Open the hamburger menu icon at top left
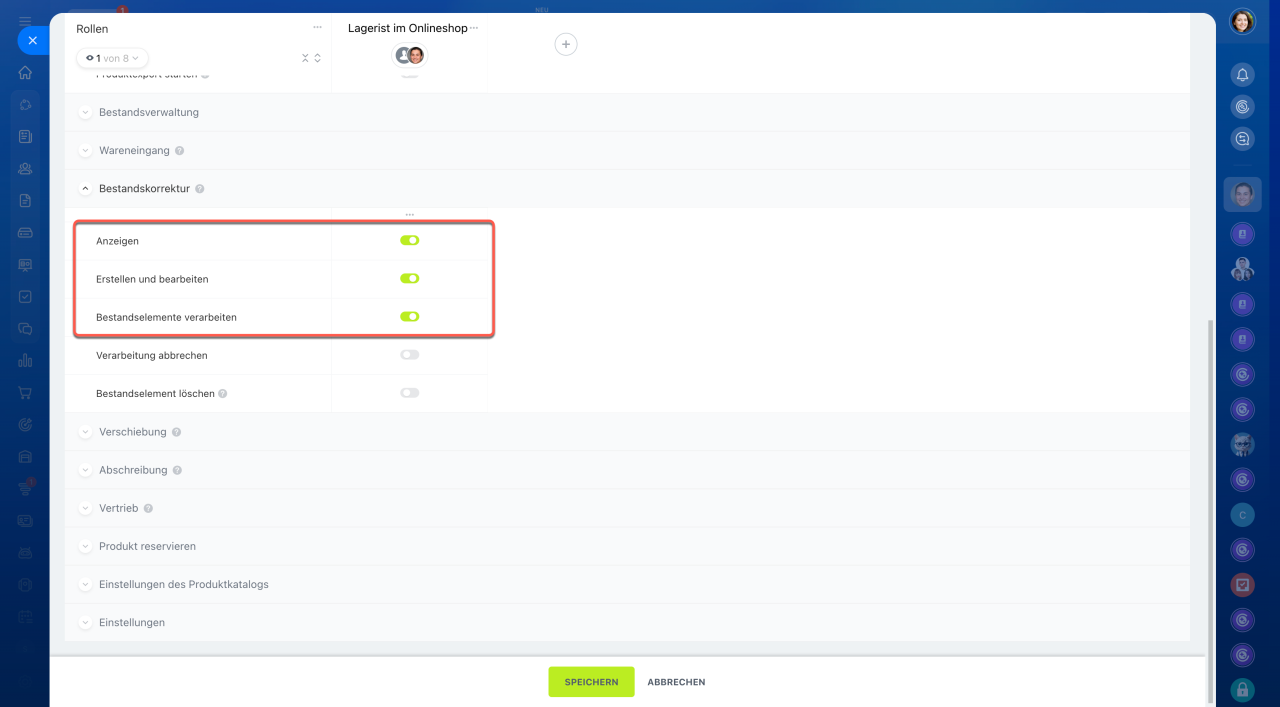Screen dimensions: 1280x707 click(25, 21)
